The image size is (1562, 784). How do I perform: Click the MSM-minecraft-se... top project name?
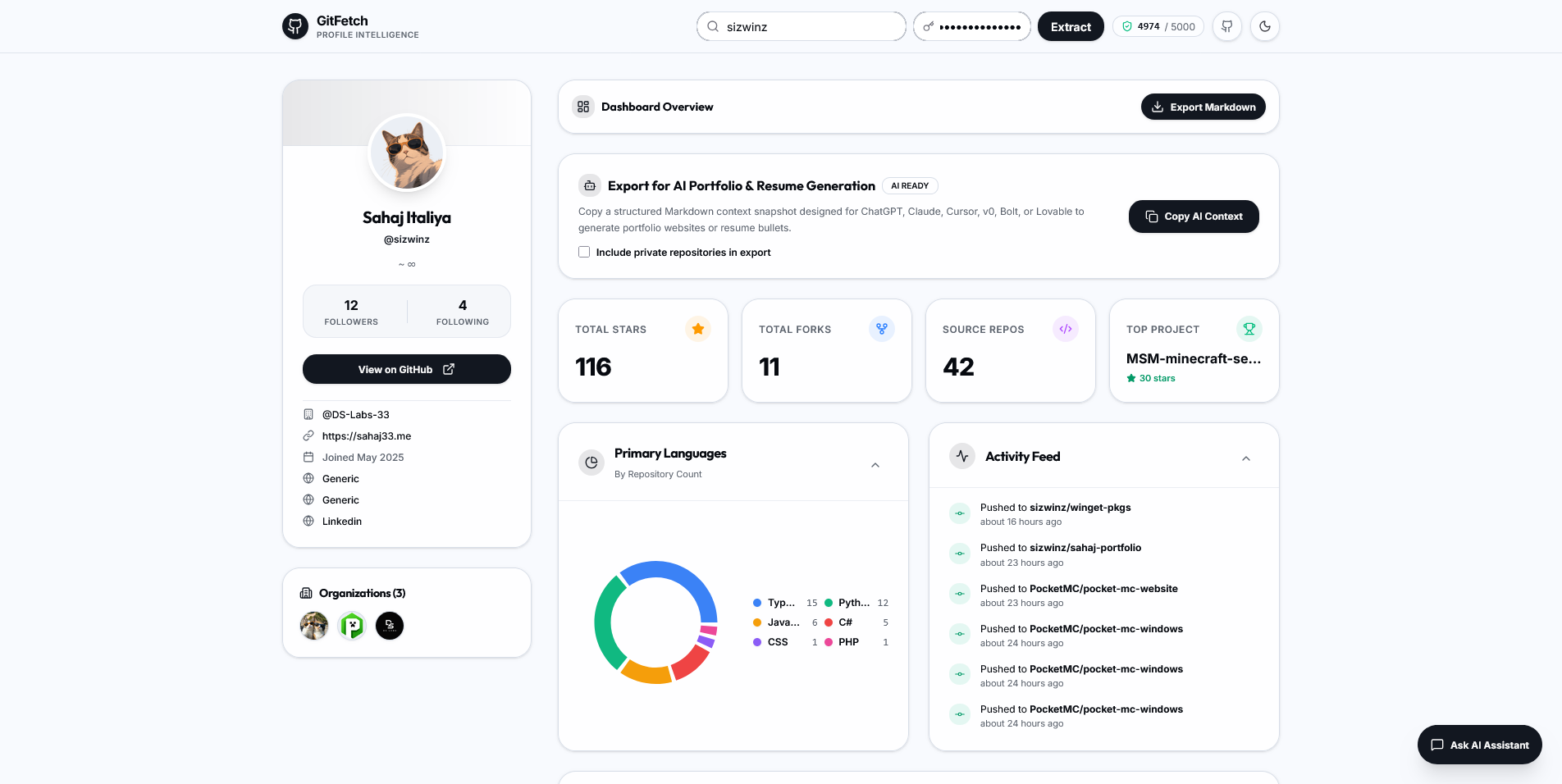tap(1194, 358)
